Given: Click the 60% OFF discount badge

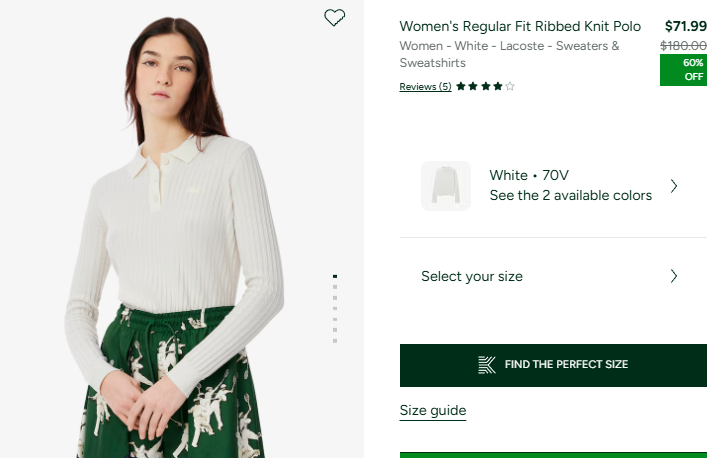Looking at the screenshot, I should click(x=683, y=70).
